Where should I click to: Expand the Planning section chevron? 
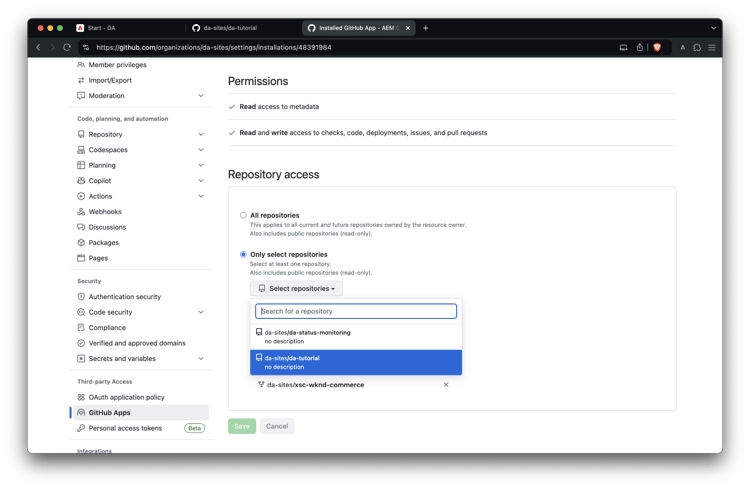tap(201, 165)
